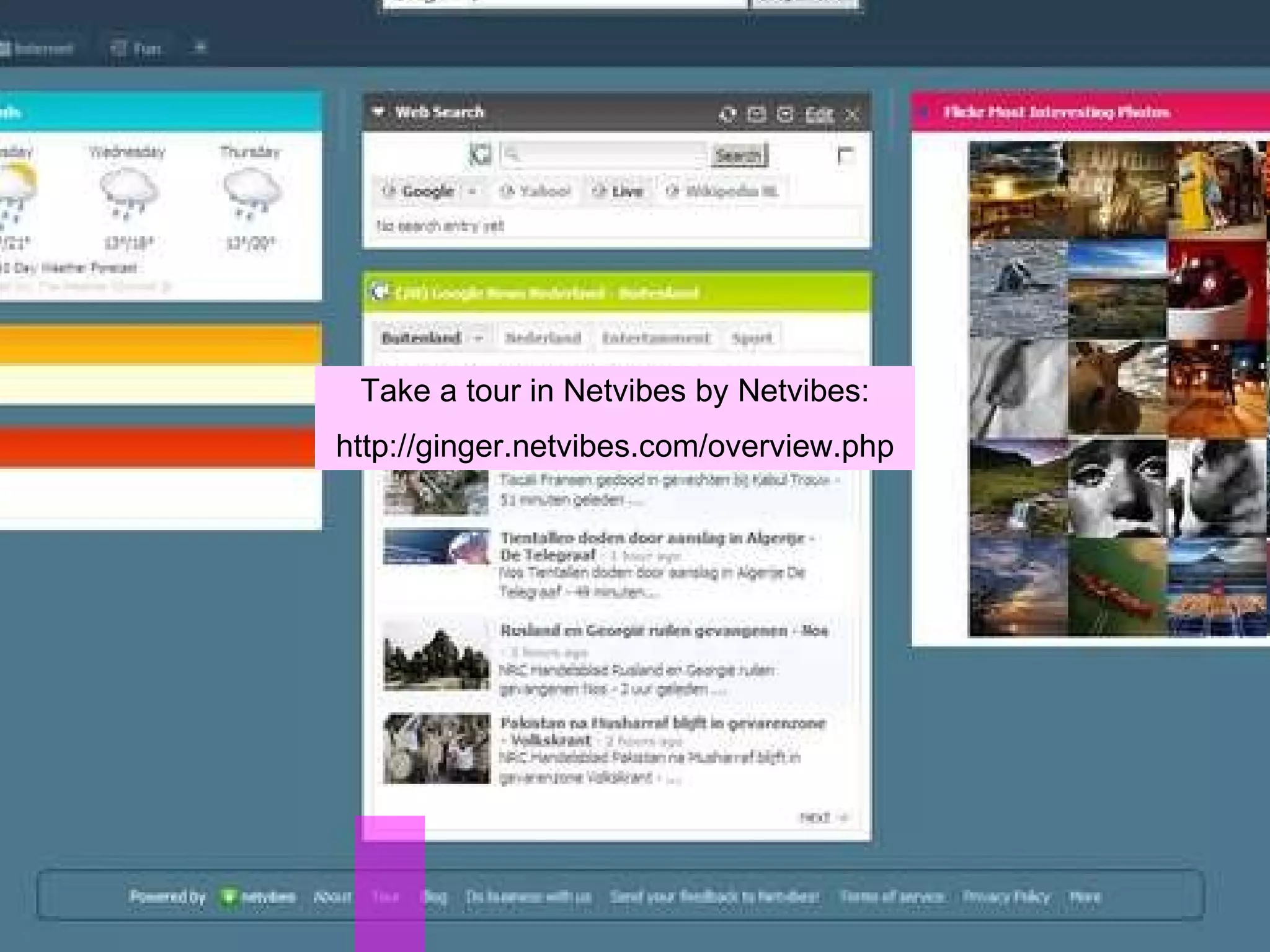Click the Search button in Web Search
This screenshot has width=1270, height=952.
pos(739,155)
